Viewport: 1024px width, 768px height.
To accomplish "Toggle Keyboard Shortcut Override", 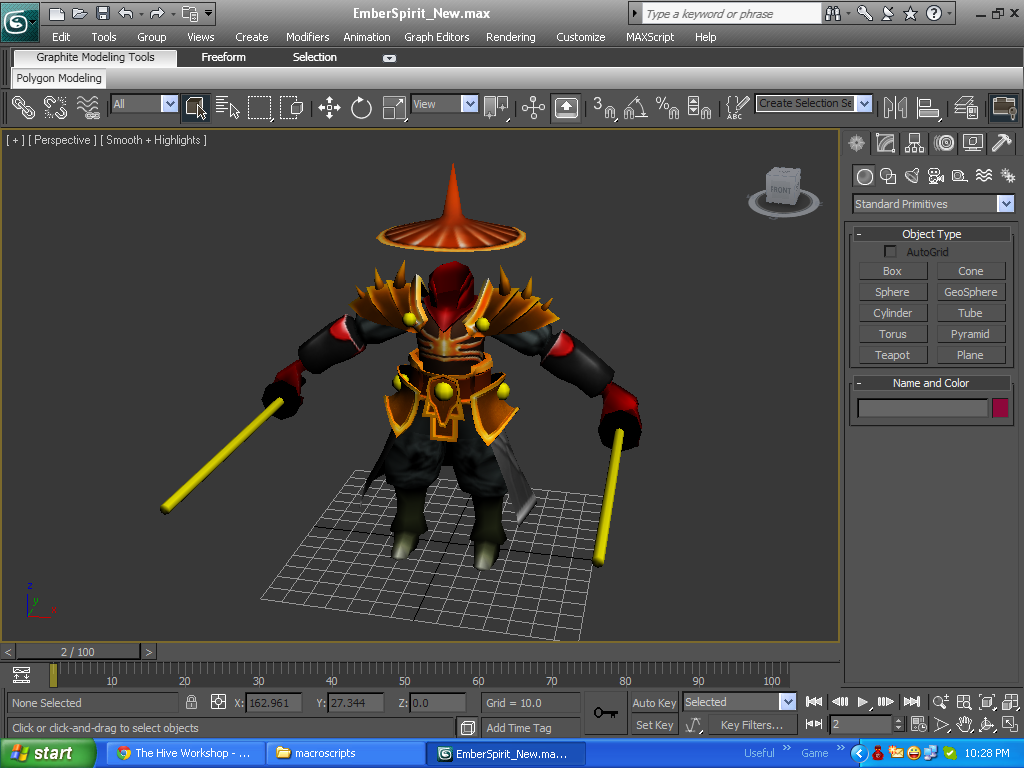I will pos(566,107).
